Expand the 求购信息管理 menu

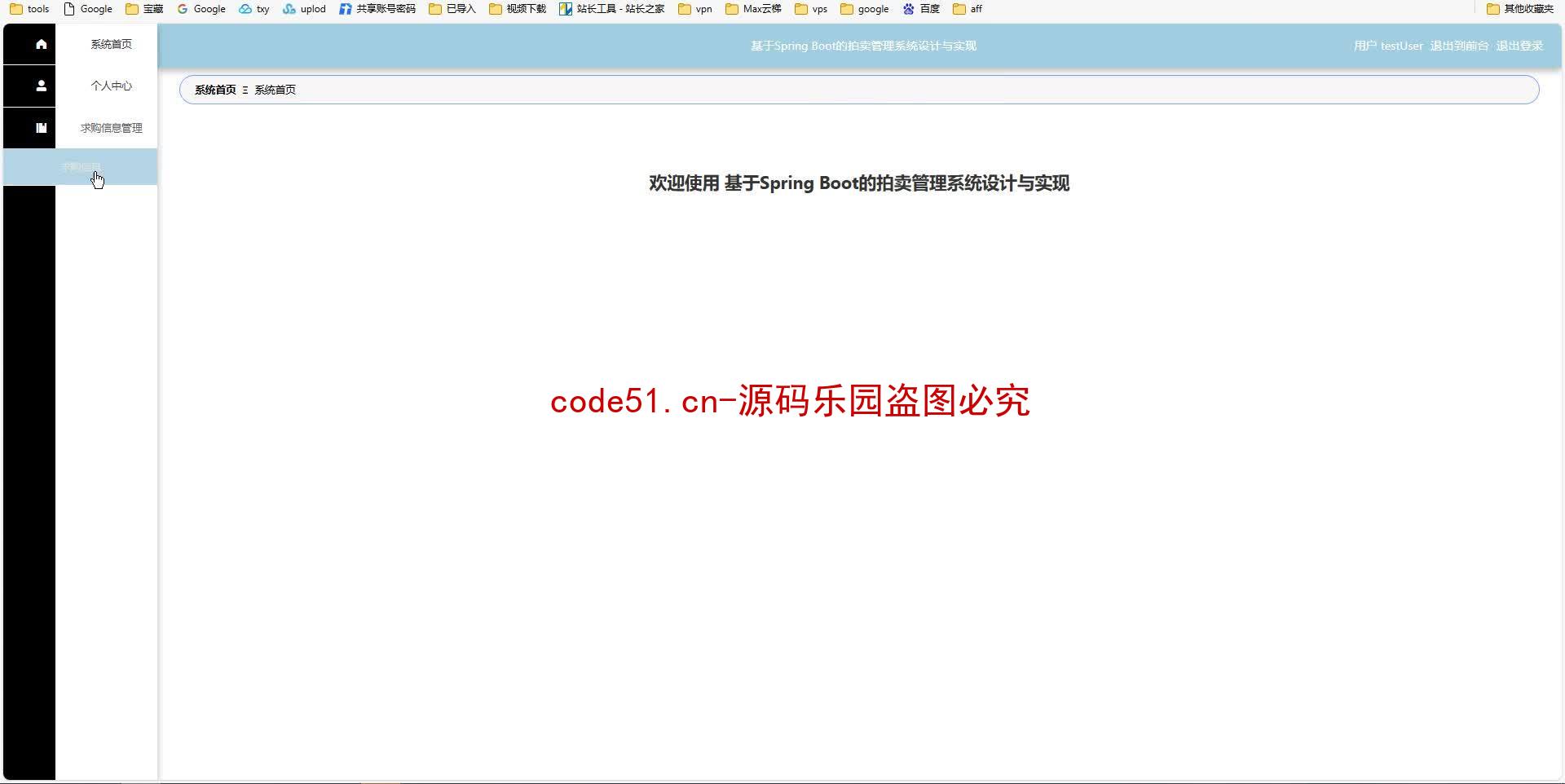(112, 128)
